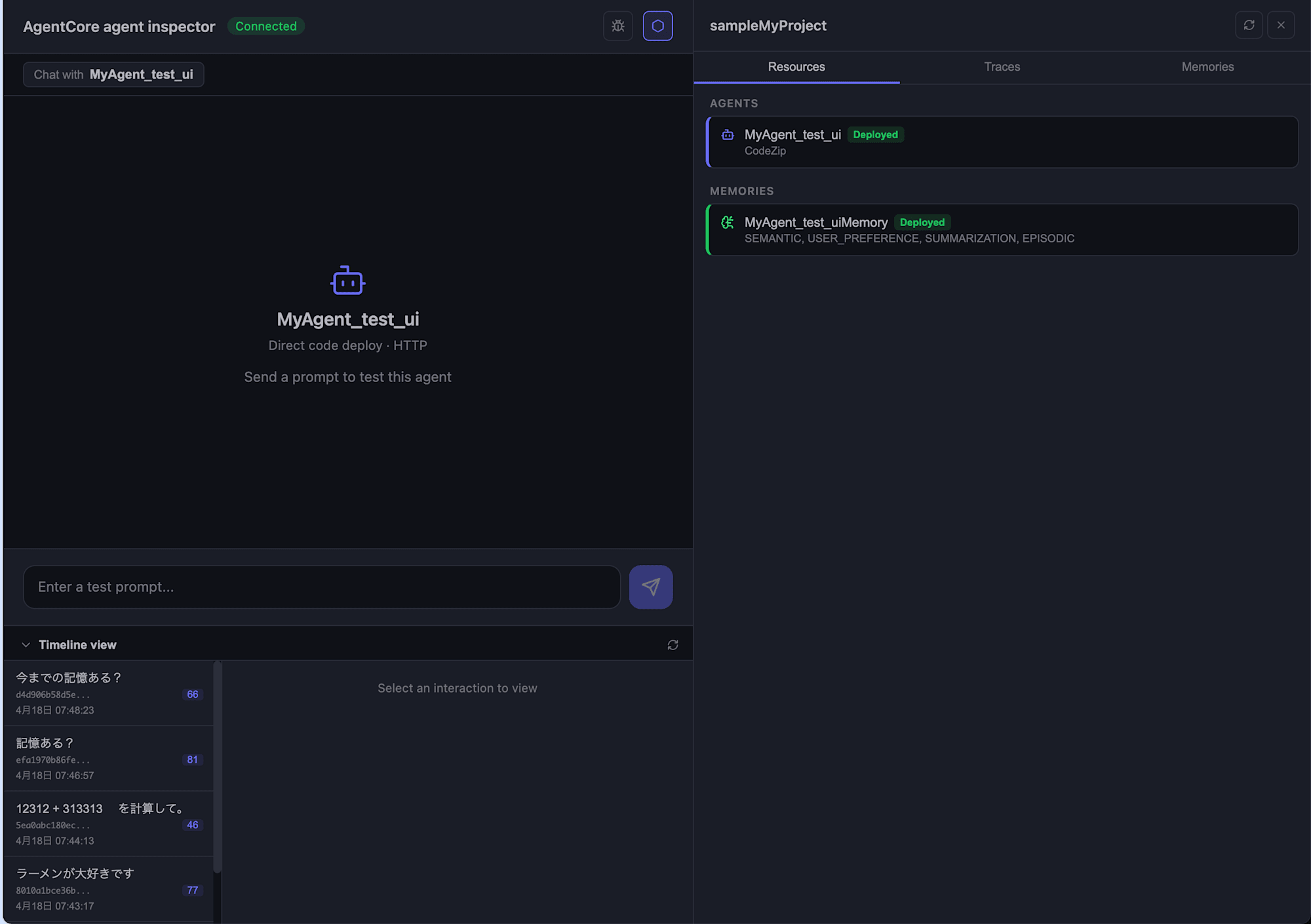The width and height of the screenshot is (1311, 924).
Task: Click the Connected status badge
Action: [265, 26]
